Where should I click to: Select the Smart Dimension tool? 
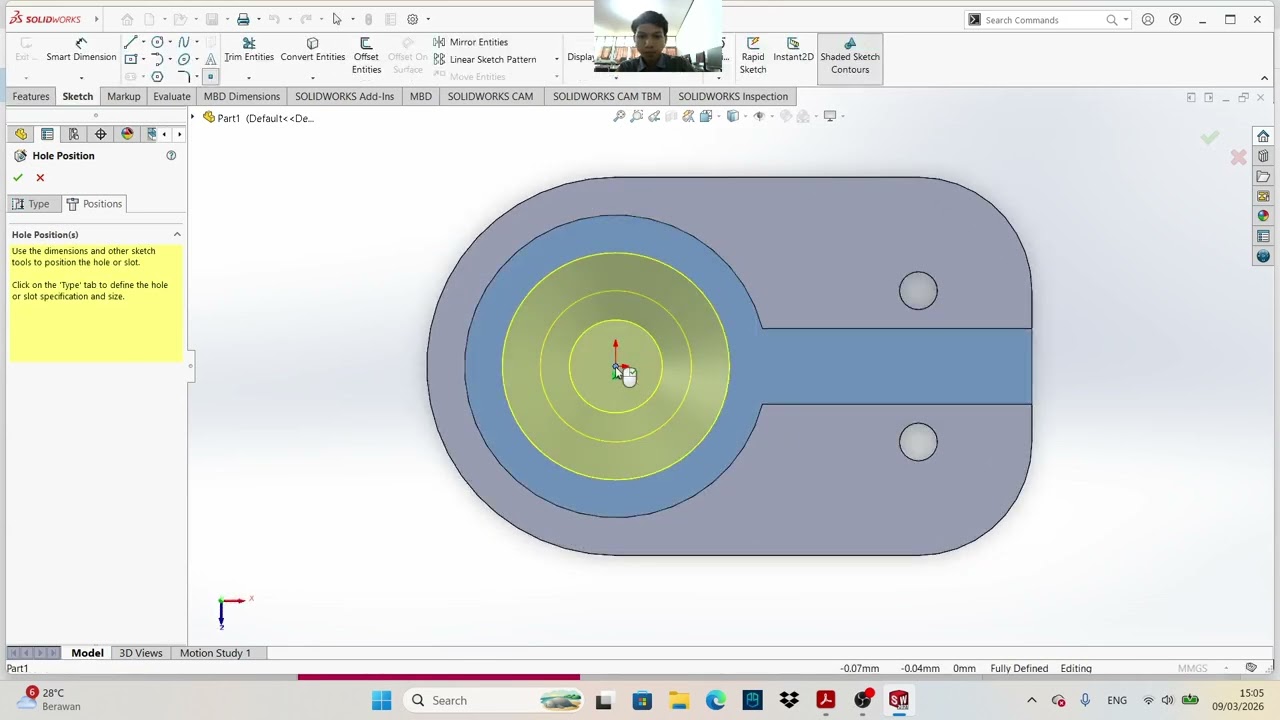pyautogui.click(x=81, y=50)
